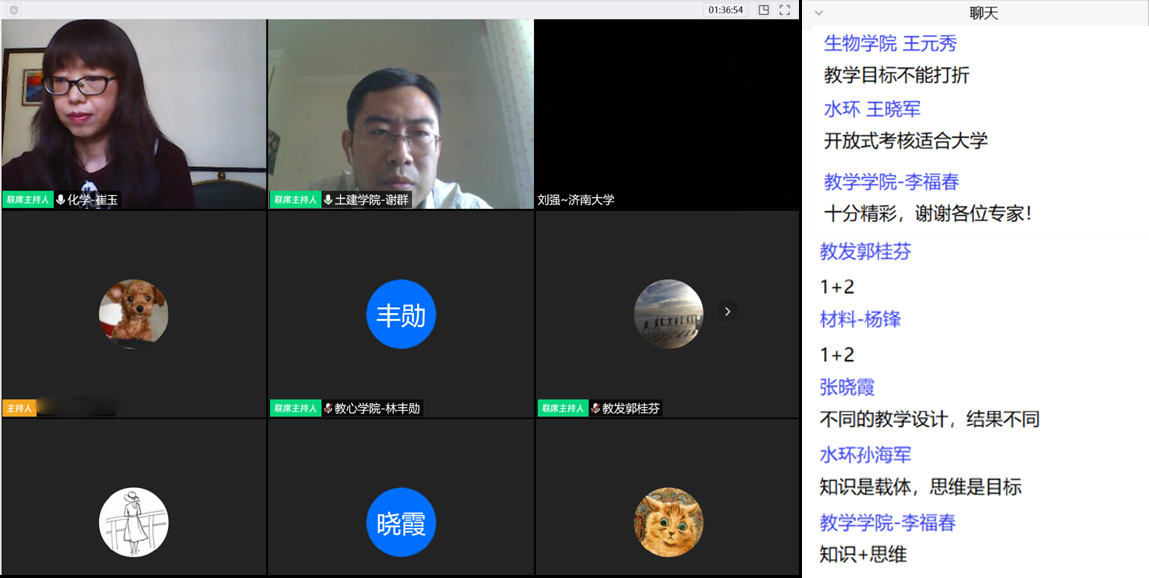This screenshot has width=1149, height=578.
Task: Click the 01:36:54 meeting timer
Action: pos(725,10)
